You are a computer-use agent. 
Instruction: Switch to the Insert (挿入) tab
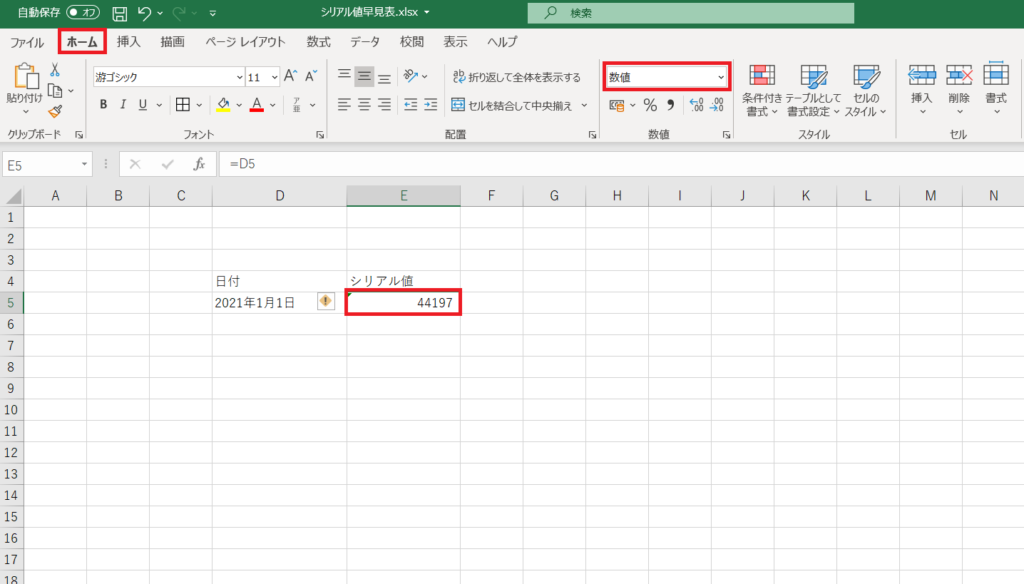129,42
